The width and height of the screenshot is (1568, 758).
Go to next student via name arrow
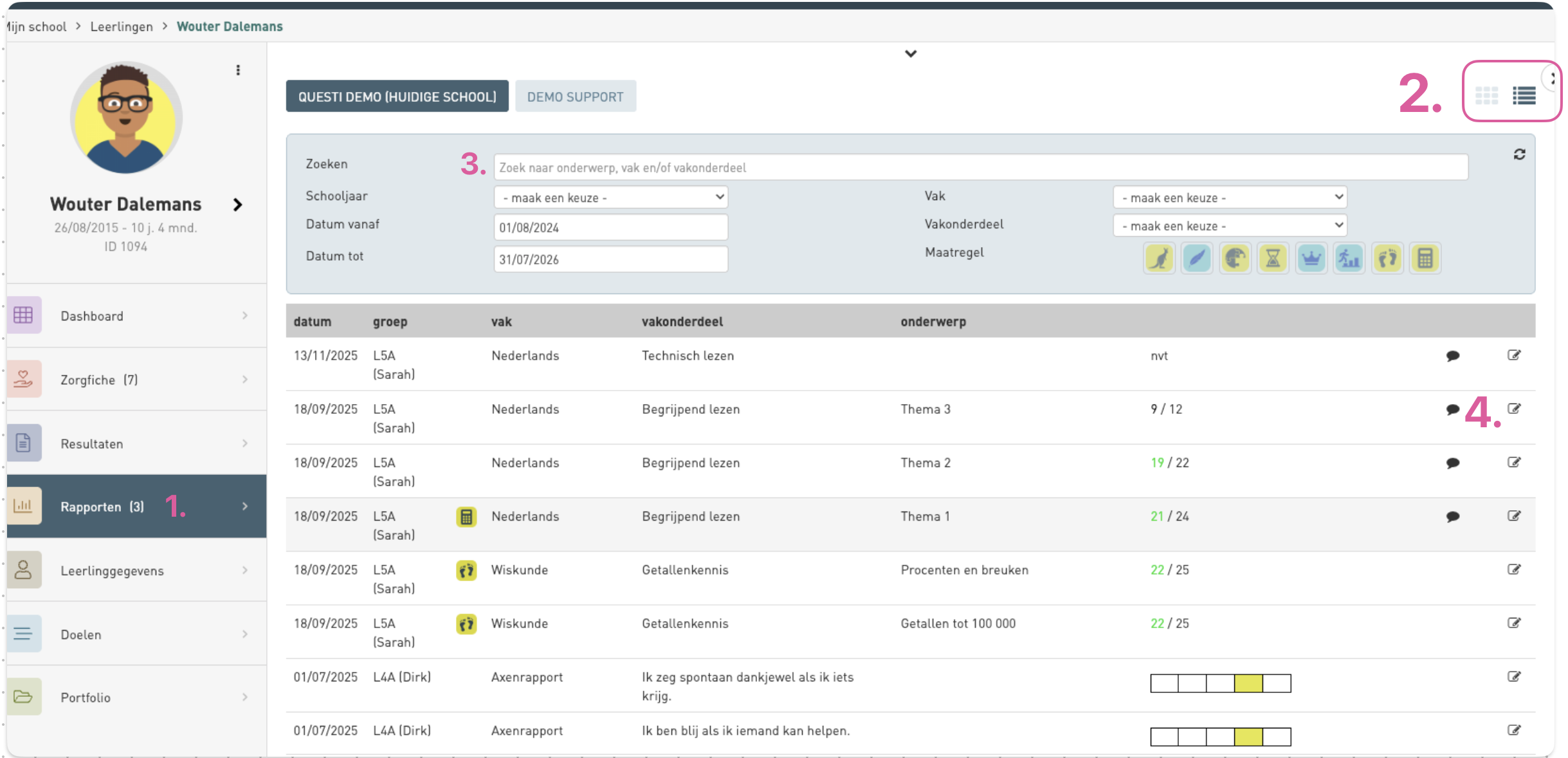[x=237, y=205]
